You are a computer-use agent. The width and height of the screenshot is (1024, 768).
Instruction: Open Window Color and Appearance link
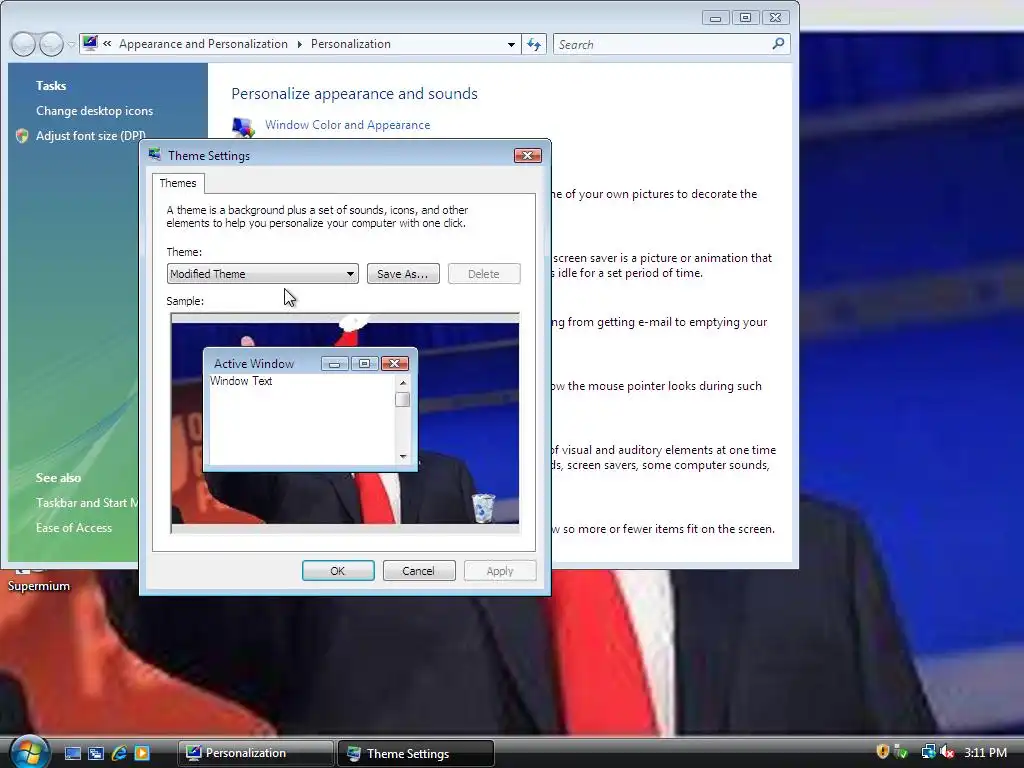347,125
